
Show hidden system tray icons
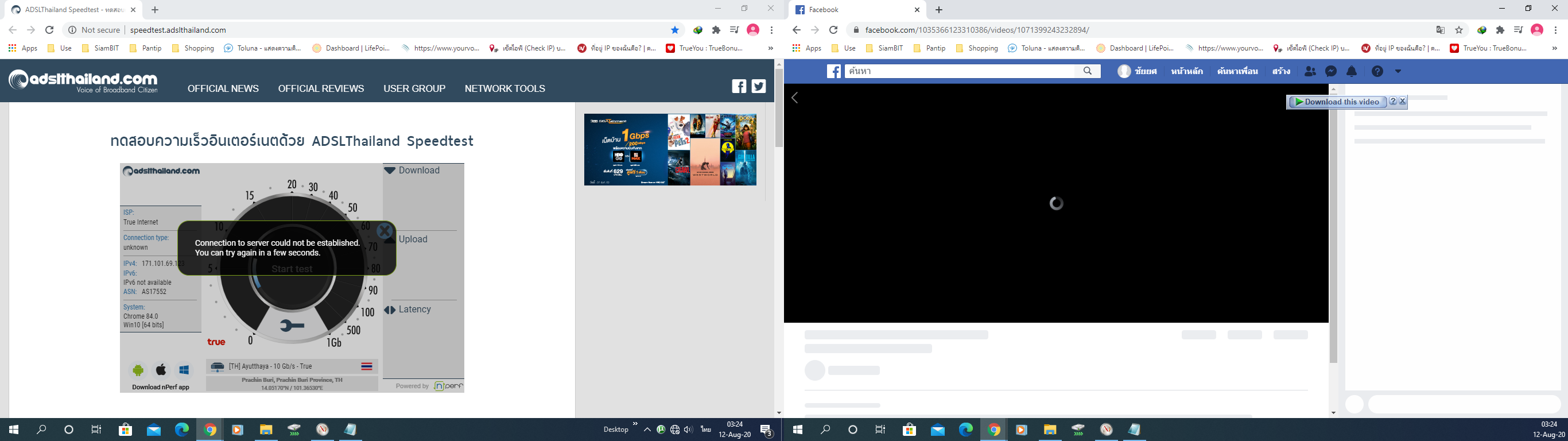pos(647,430)
